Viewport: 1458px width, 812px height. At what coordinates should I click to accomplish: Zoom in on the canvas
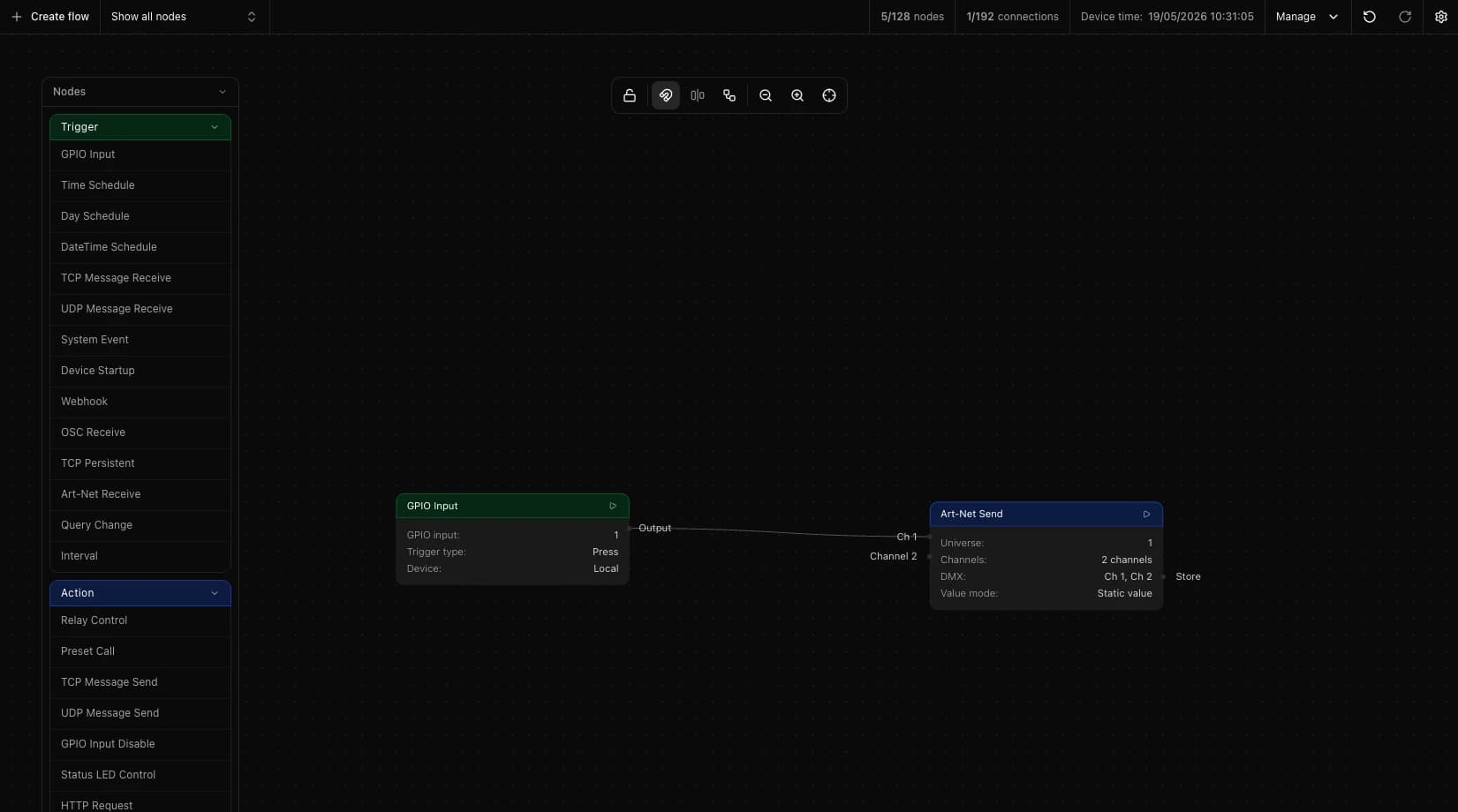click(x=797, y=95)
